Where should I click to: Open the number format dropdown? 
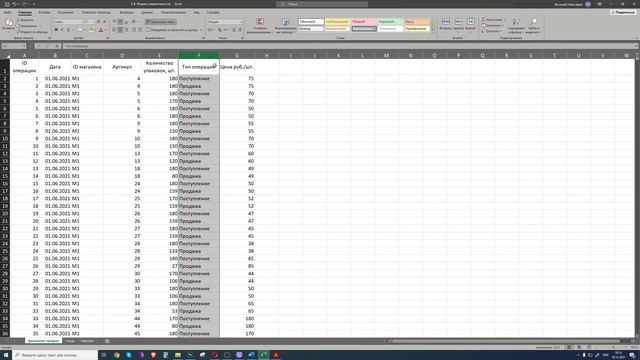pos(240,22)
